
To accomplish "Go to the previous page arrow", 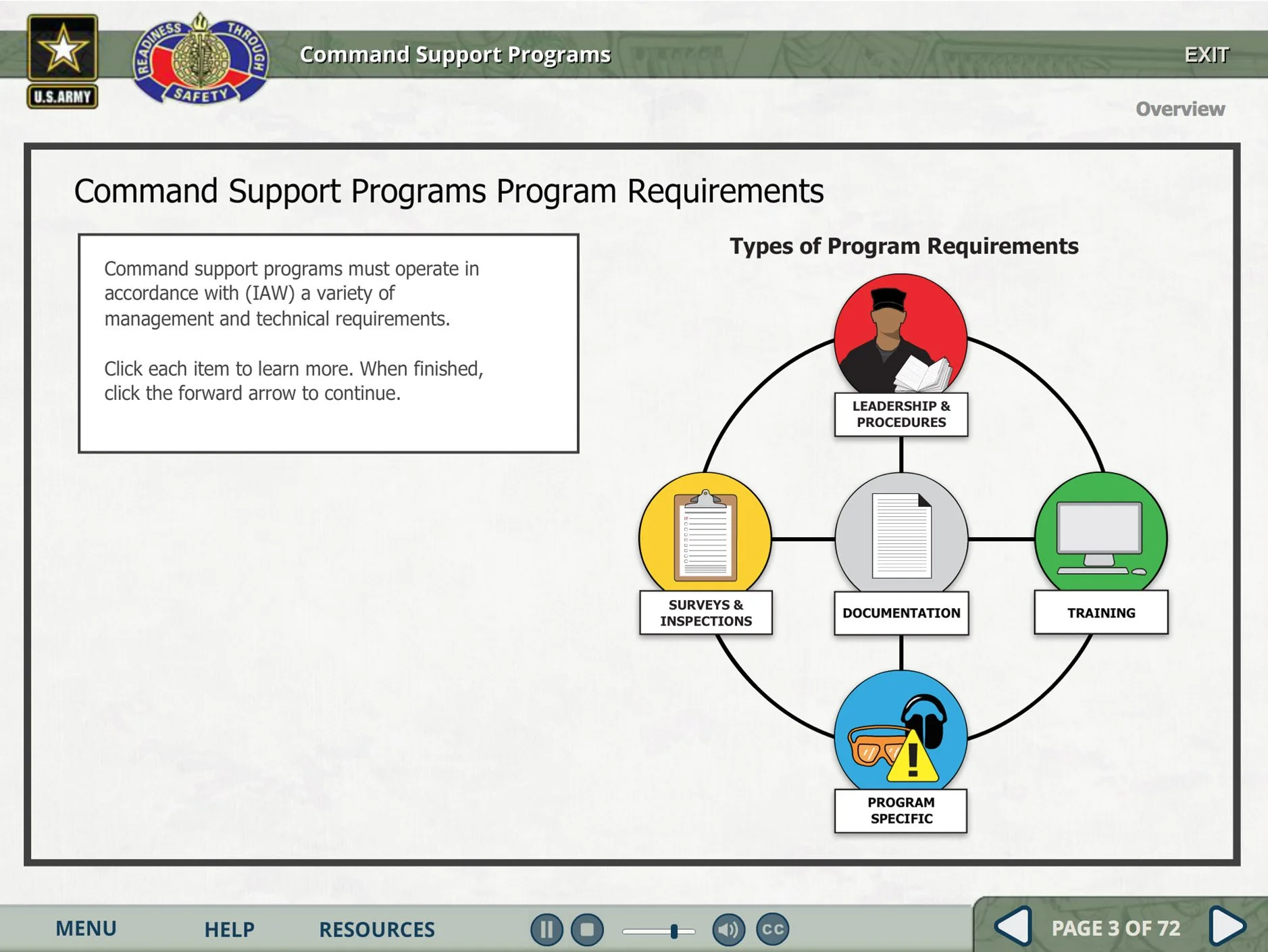I will click(x=1013, y=926).
